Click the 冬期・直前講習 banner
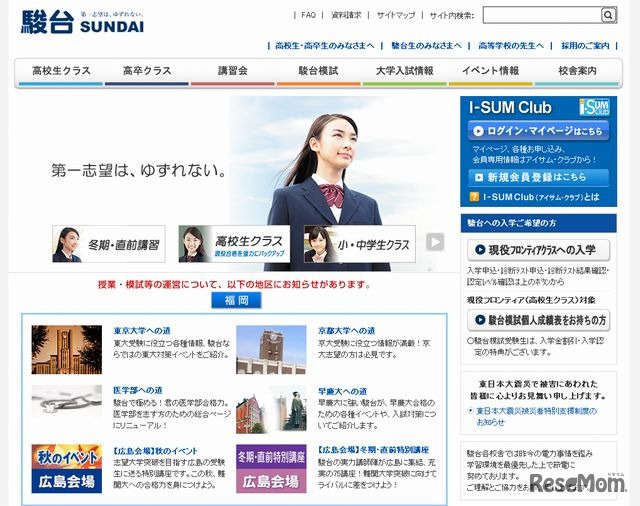640x506 pixels. click(109, 244)
